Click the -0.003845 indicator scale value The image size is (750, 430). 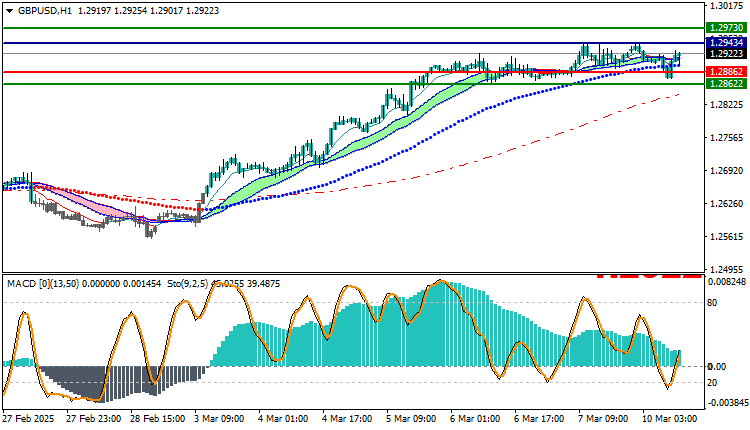point(726,403)
